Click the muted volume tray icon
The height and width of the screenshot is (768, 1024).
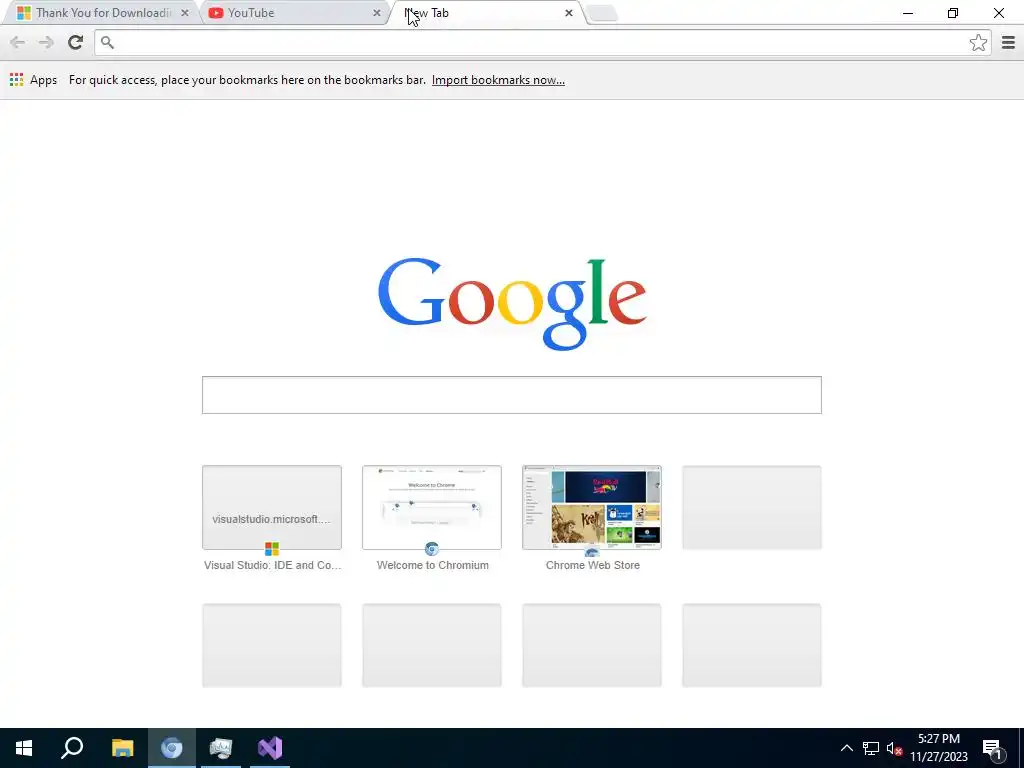click(894, 748)
